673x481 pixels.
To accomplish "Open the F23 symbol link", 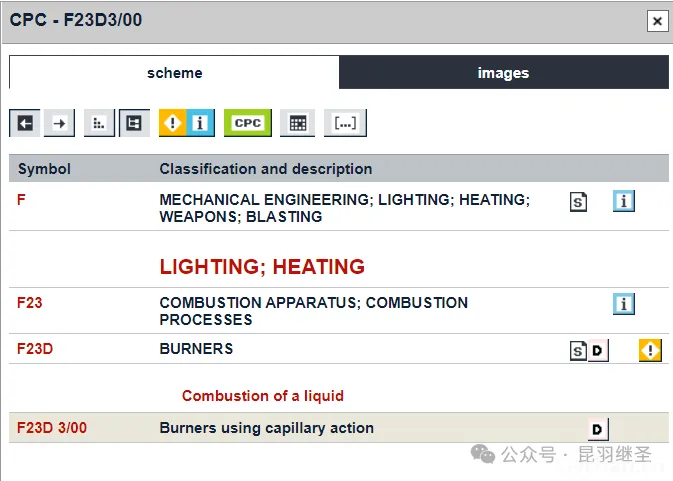I will [x=30, y=302].
